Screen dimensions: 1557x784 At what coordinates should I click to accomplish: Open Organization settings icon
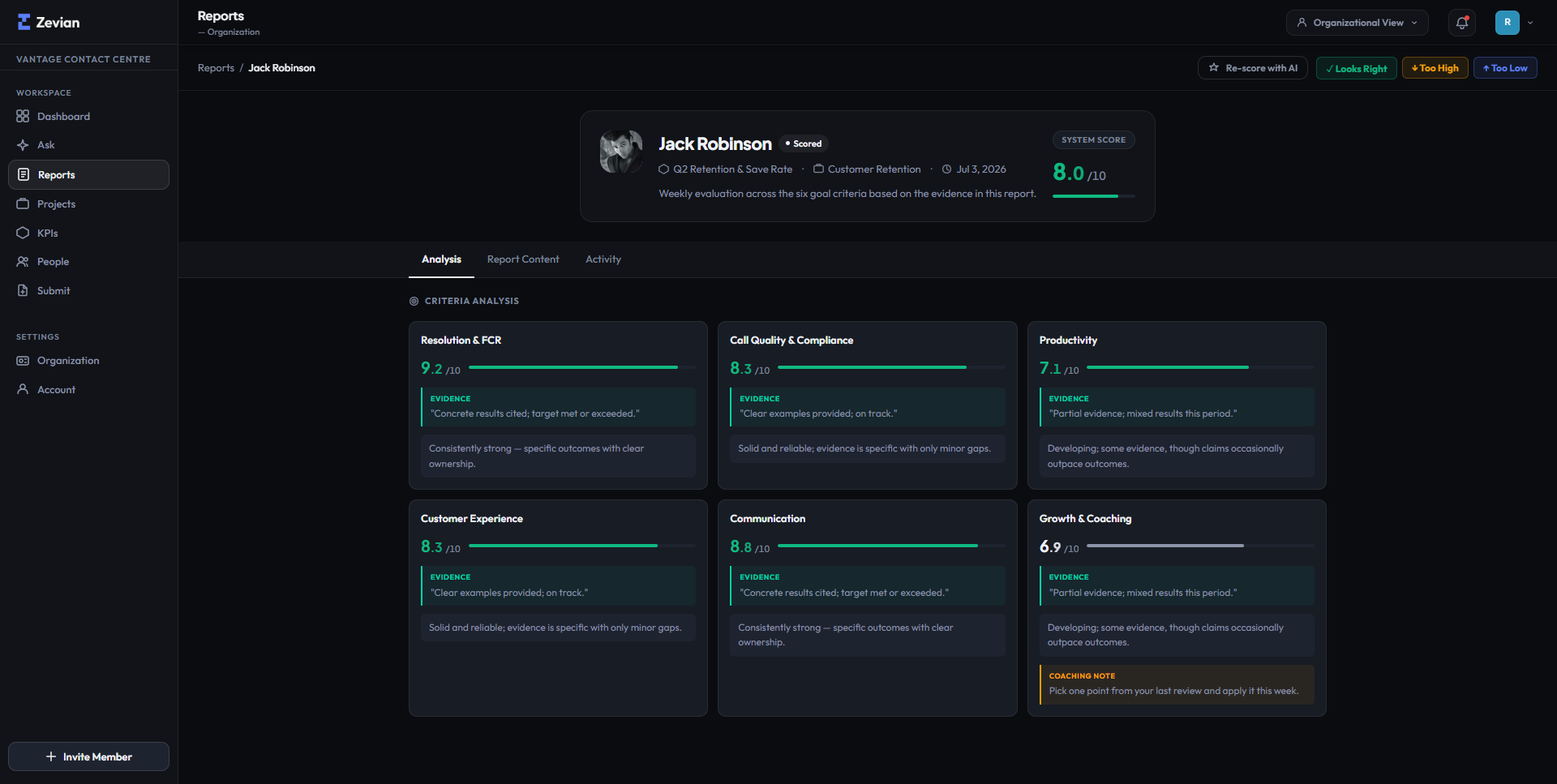point(23,361)
